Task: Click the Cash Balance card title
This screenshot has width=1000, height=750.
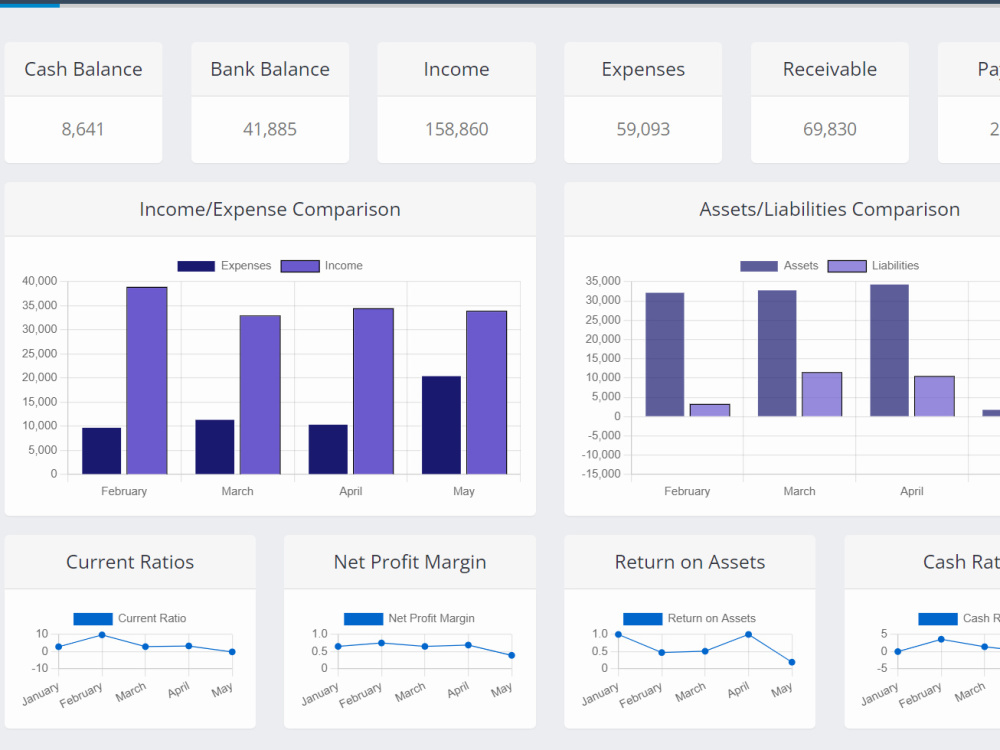Action: pyautogui.click(x=84, y=69)
